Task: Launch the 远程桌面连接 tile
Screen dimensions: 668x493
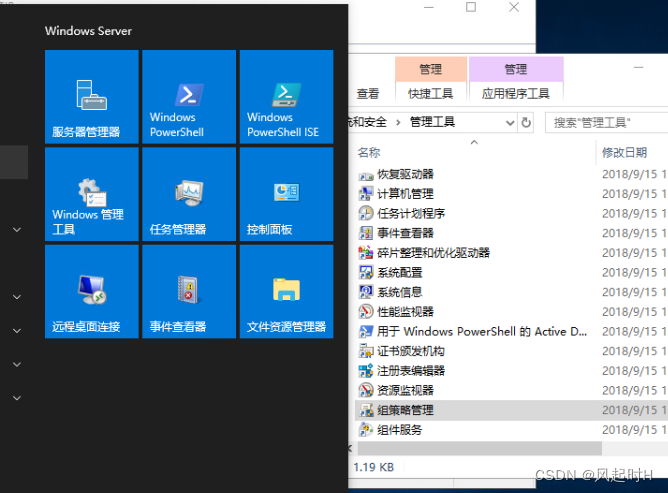Action: (x=92, y=291)
